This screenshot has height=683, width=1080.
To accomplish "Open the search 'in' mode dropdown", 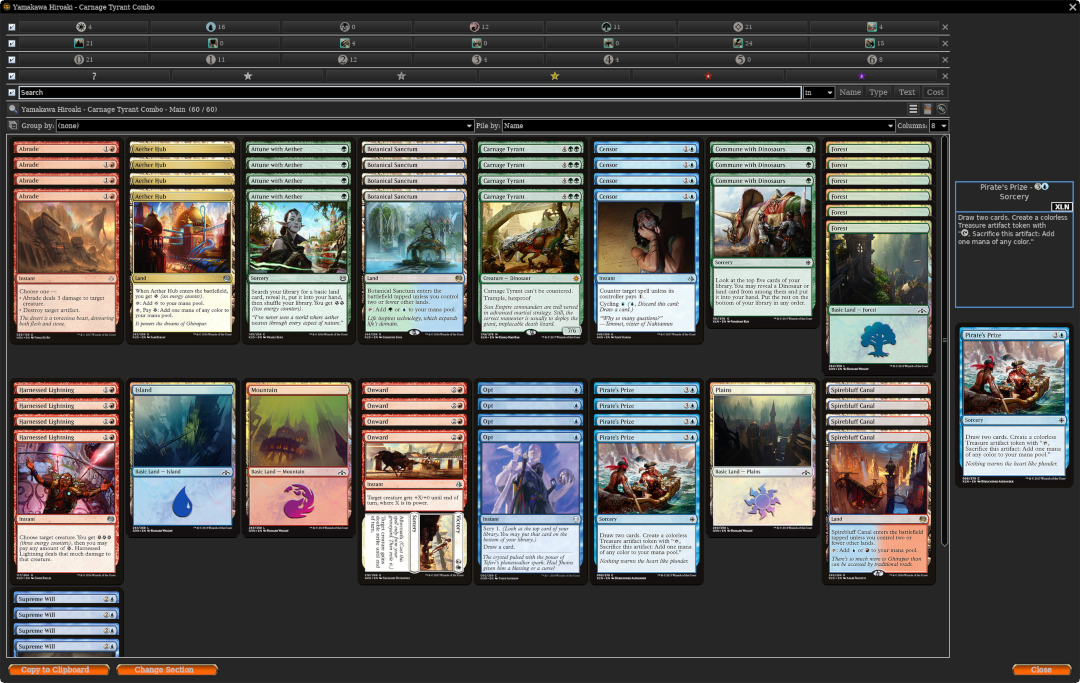I will click(x=819, y=92).
